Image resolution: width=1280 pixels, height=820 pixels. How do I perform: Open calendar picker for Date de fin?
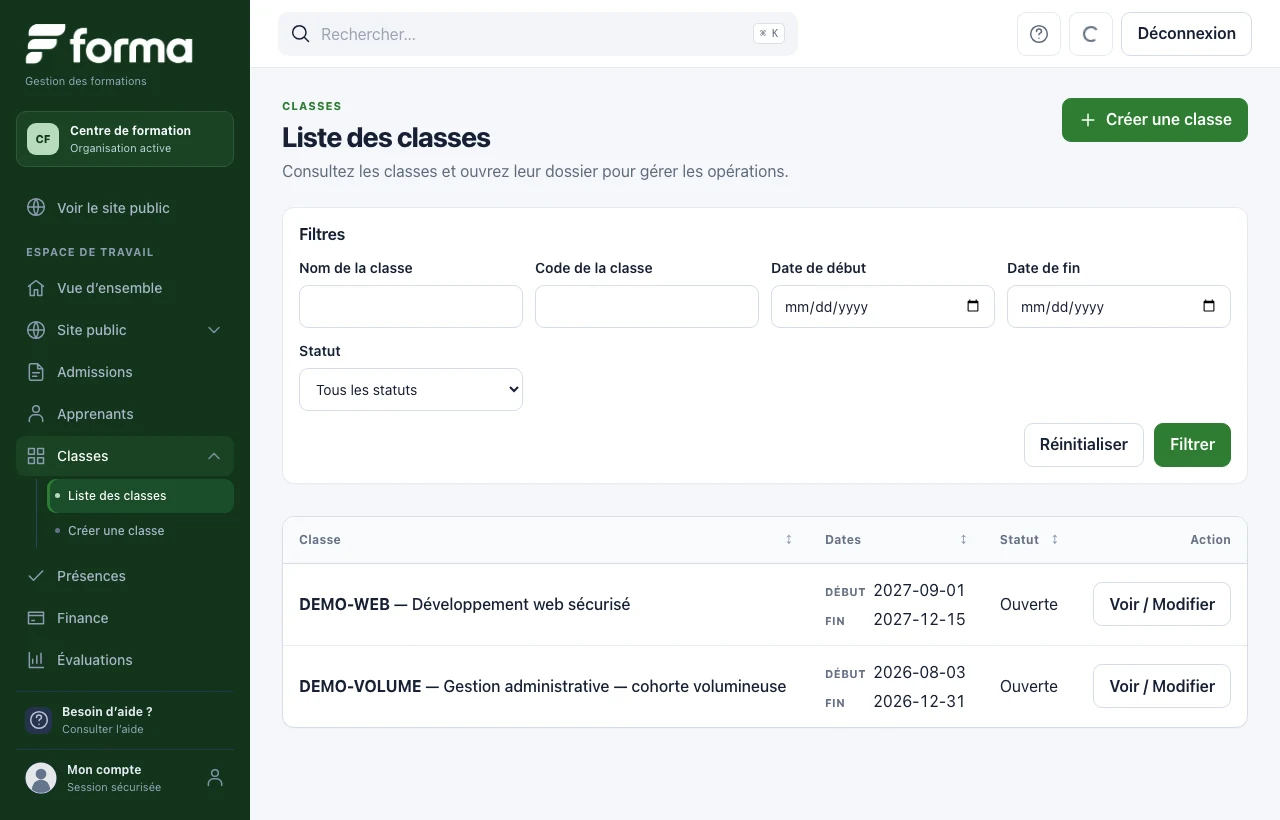click(x=1209, y=306)
